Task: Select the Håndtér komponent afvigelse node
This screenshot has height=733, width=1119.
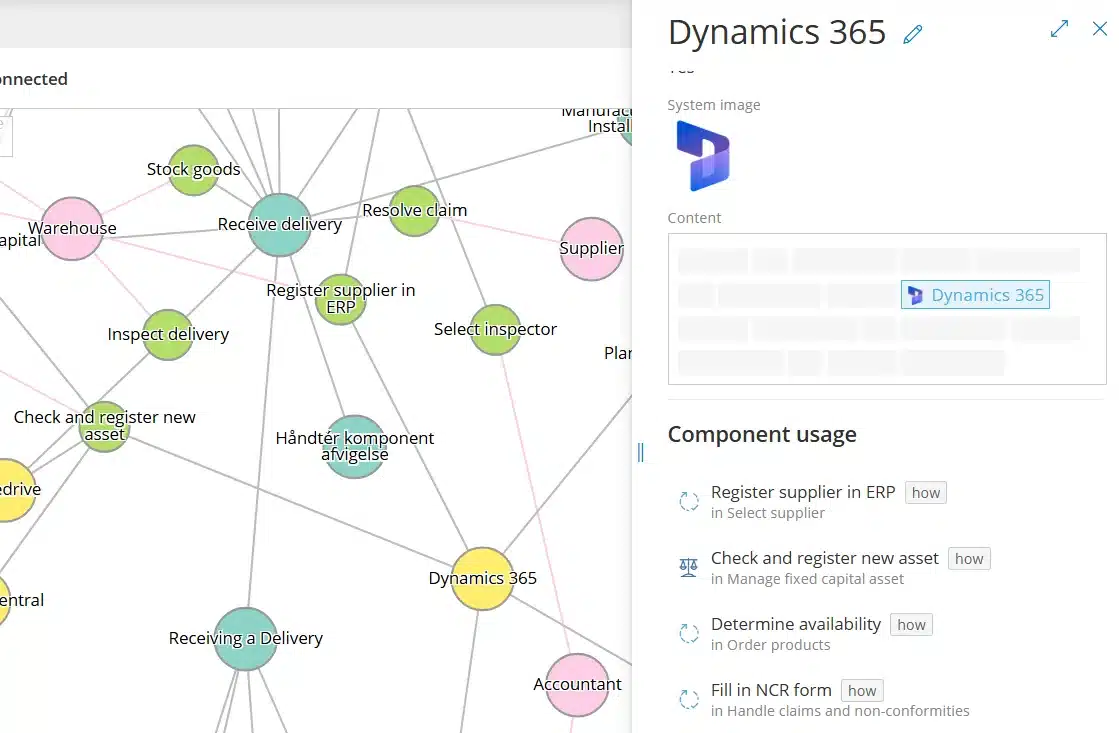Action: (x=355, y=447)
